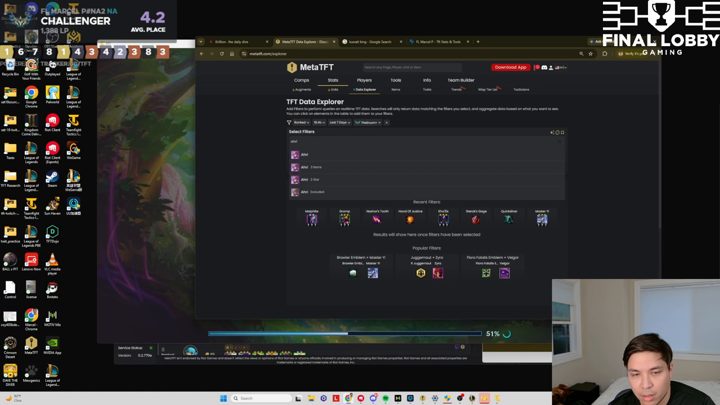
Task: Open the Recycle Bin desktop icon
Action: pos(10,68)
